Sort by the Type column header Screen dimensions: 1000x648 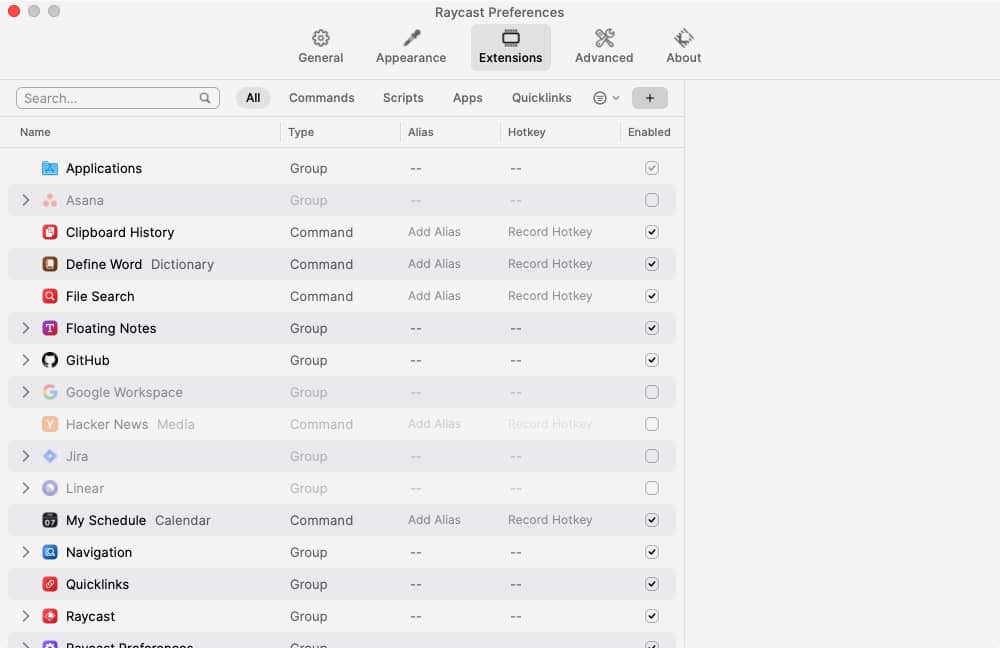tap(301, 132)
